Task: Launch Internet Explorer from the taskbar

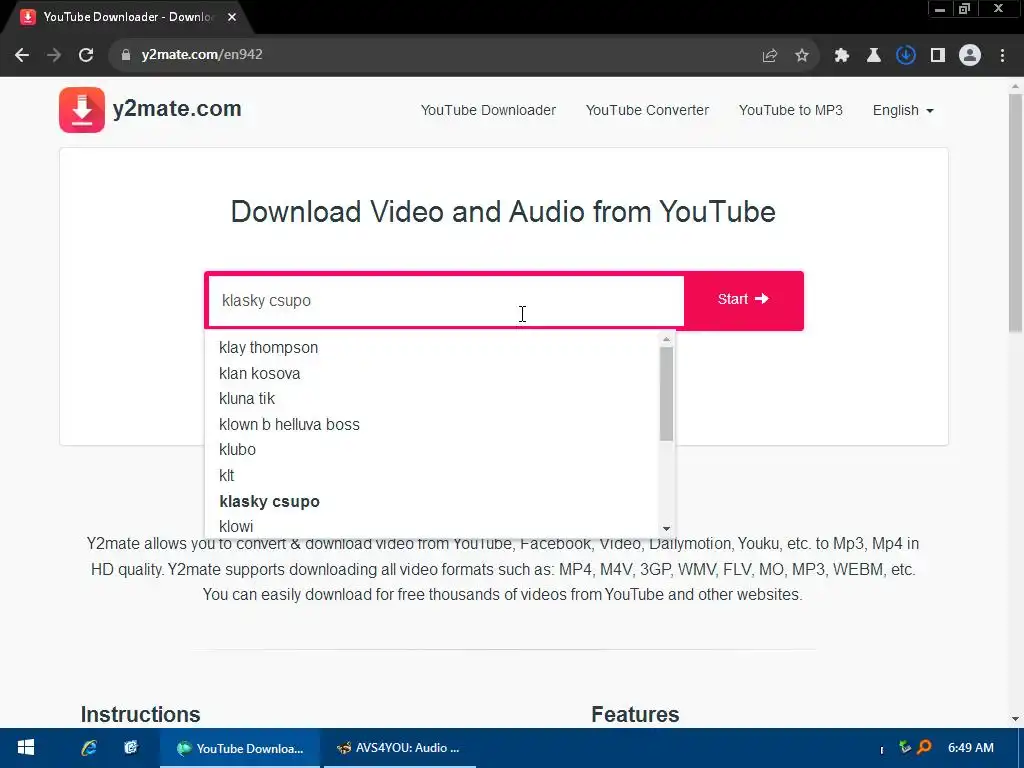Action: 89,748
